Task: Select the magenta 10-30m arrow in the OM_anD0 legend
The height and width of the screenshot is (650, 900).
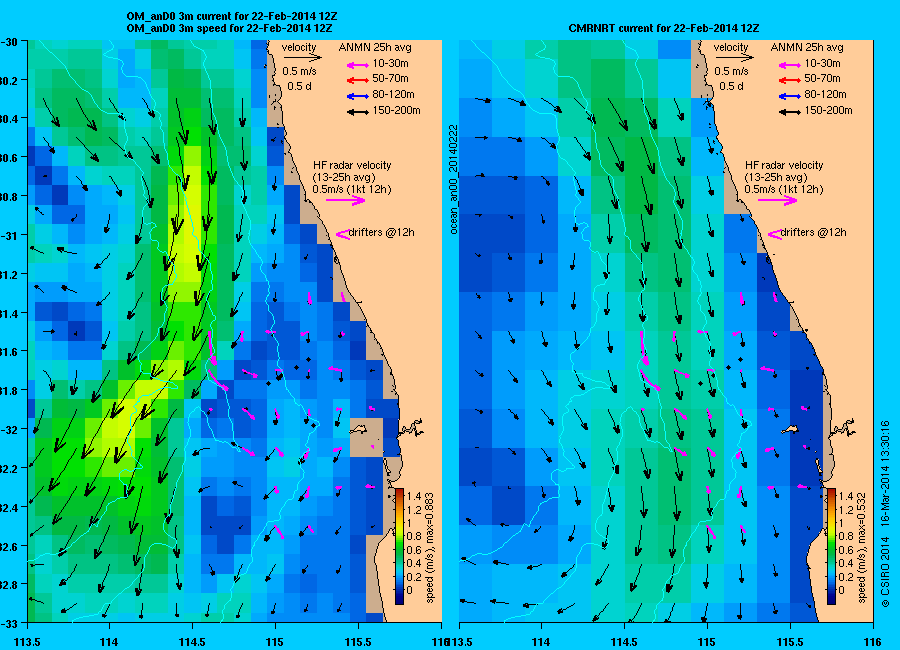Action: click(x=358, y=65)
